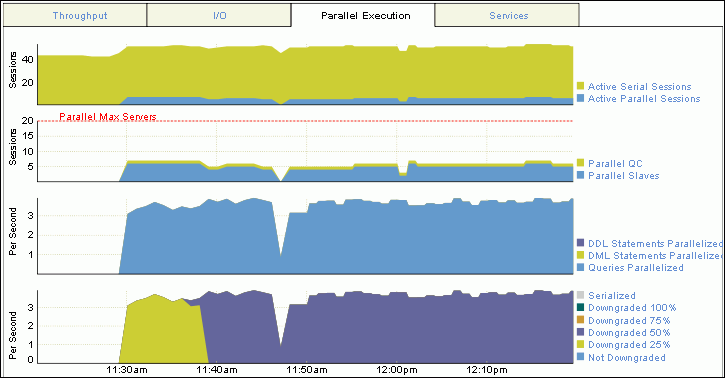Screen dimensions: 725x378
Task: Click the 12:10pm time axis label
Action: pyautogui.click(x=487, y=370)
